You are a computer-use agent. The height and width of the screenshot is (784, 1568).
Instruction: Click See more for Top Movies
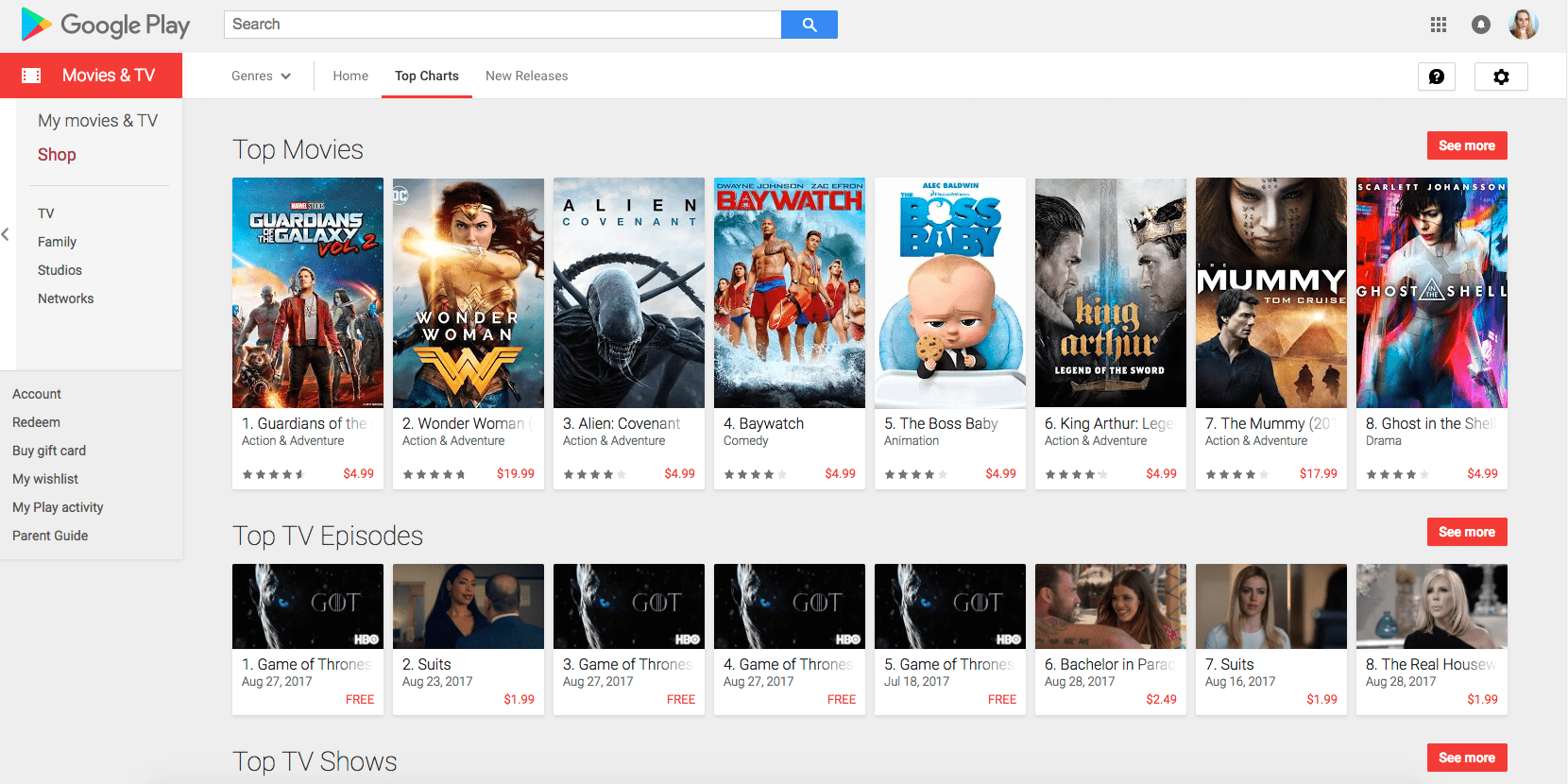[x=1467, y=145]
